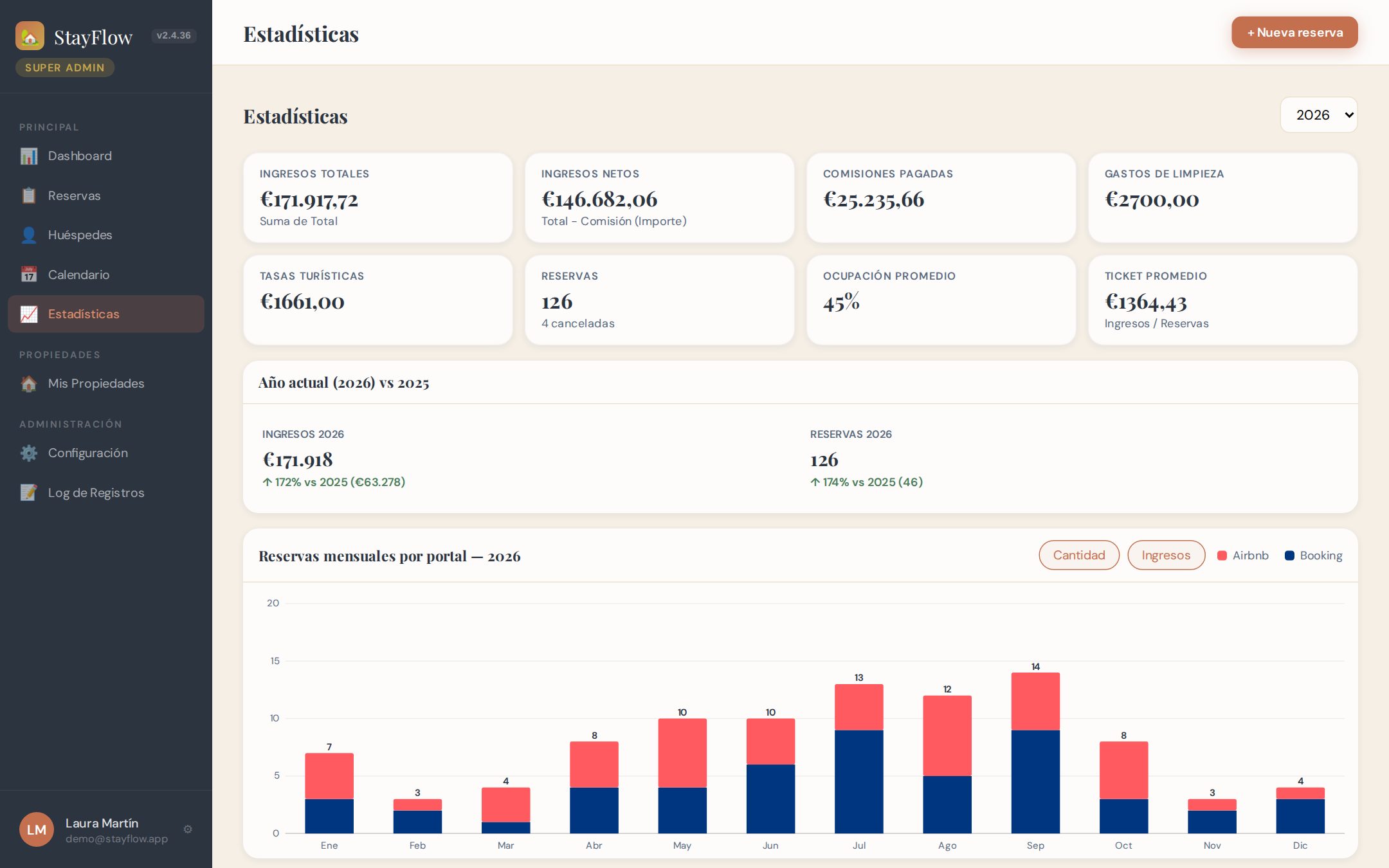The image size is (1389, 868).
Task: Click the Calendario calendar icon
Action: (x=29, y=275)
